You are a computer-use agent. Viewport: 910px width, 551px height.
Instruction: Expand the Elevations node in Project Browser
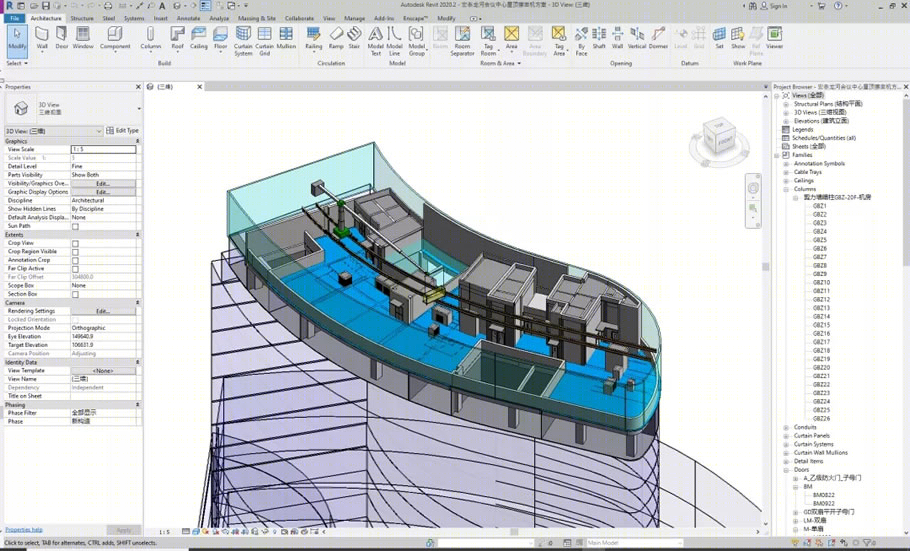point(786,121)
